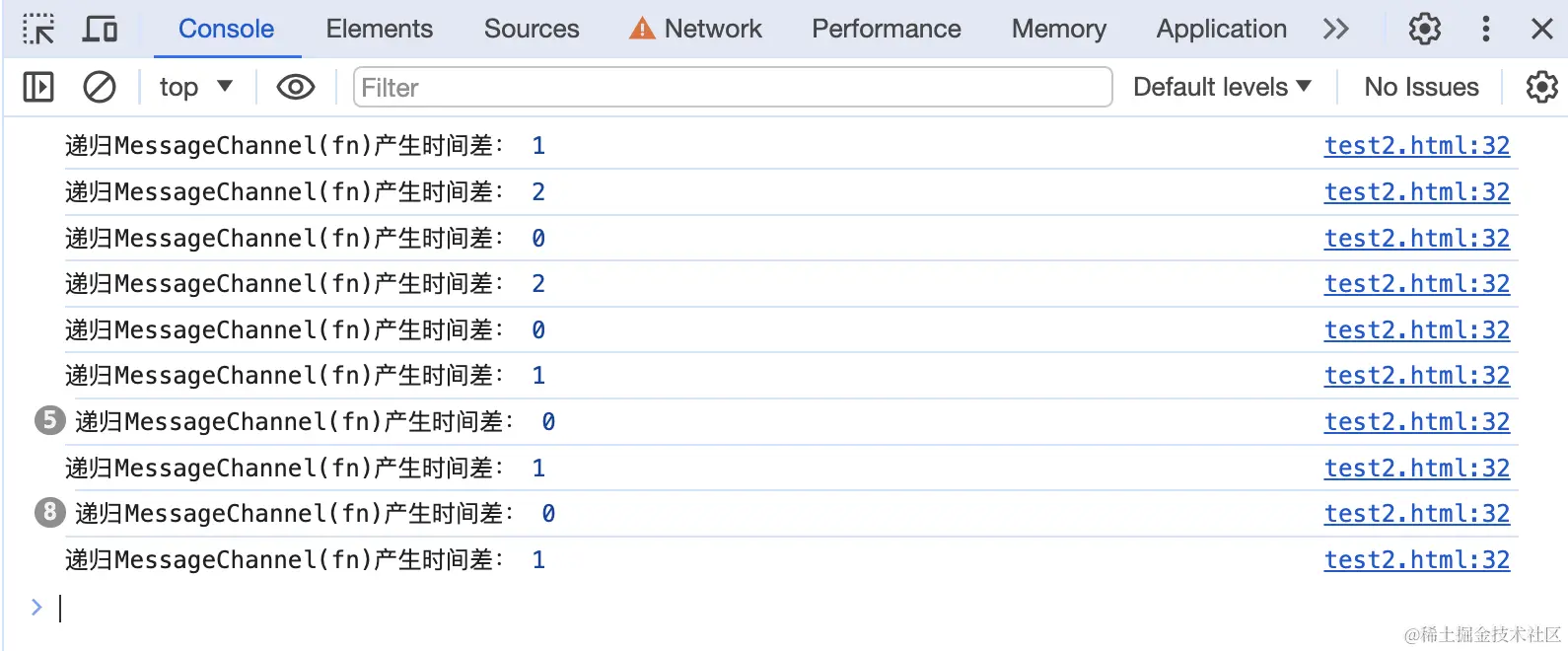Click the console Filter input field
This screenshot has width=1568, height=651.
pyautogui.click(x=730, y=87)
